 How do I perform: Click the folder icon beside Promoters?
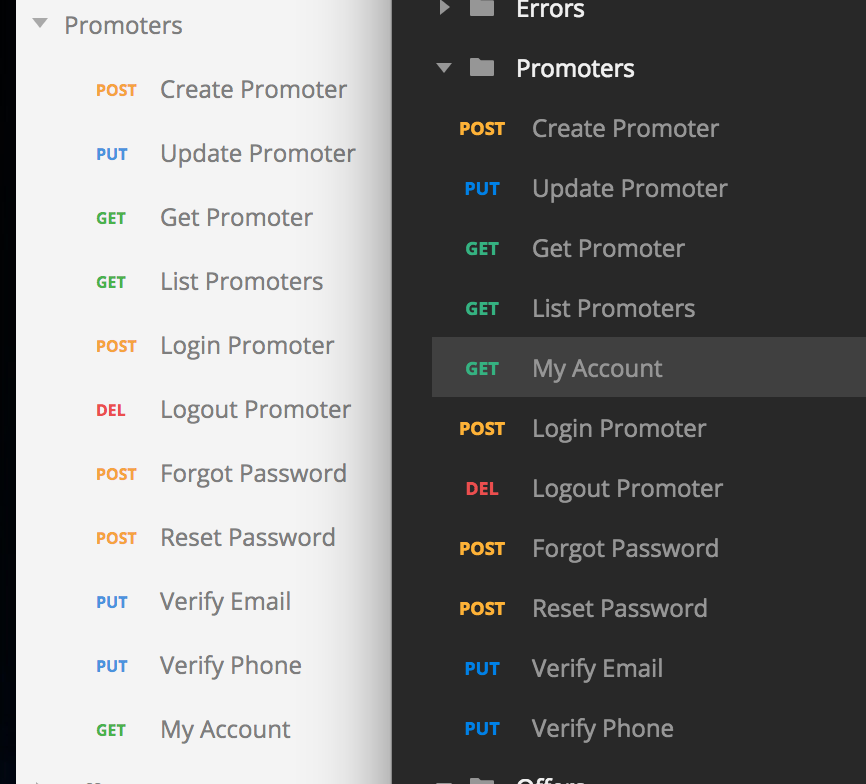pyautogui.click(x=482, y=68)
